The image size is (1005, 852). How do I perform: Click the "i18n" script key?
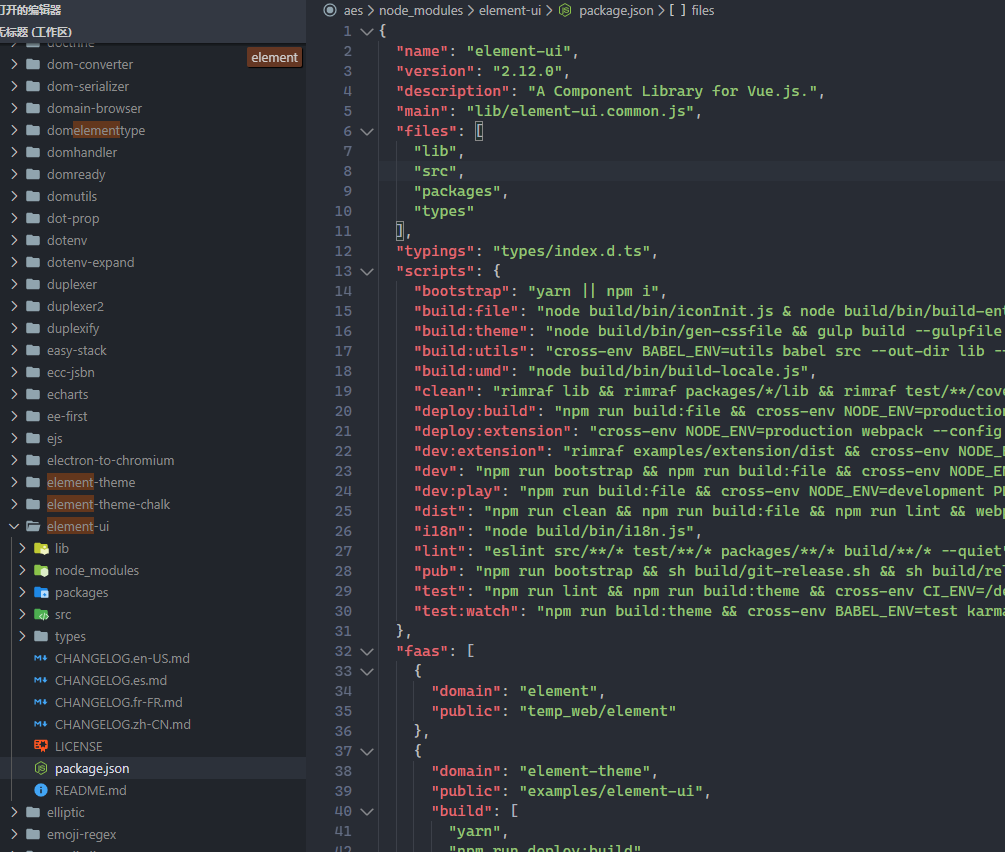tap(439, 531)
